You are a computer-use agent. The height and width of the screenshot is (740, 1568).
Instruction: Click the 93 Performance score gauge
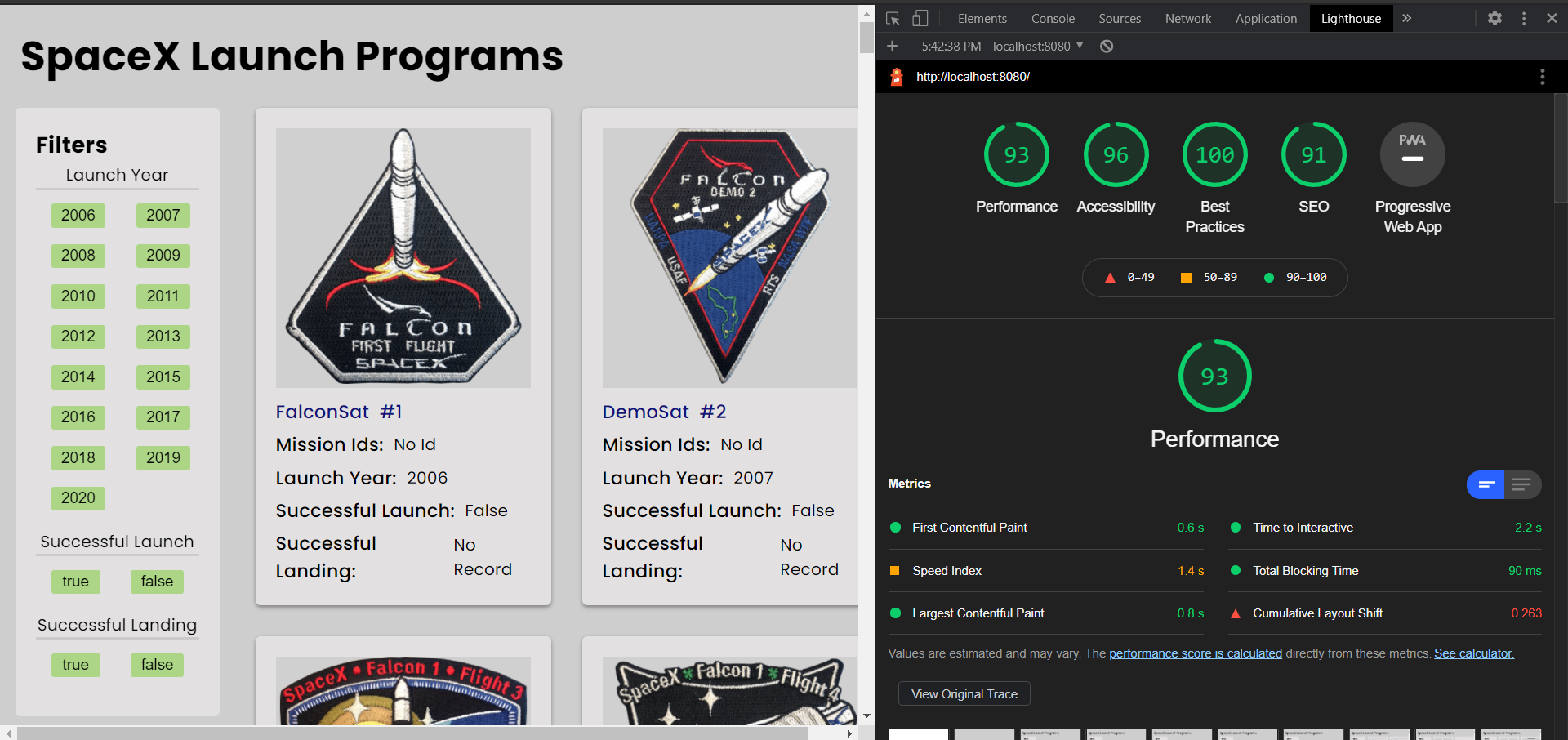point(1214,376)
